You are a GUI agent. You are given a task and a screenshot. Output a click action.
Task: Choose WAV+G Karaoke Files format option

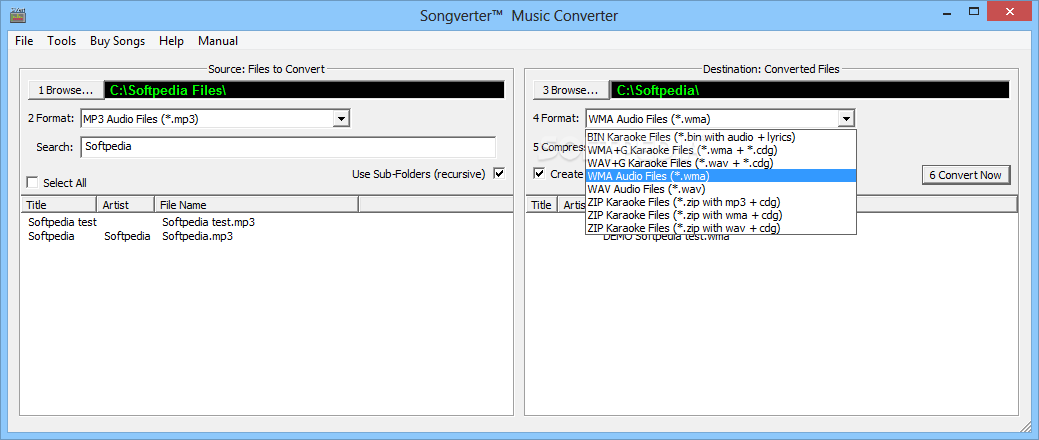pyautogui.click(x=721, y=162)
